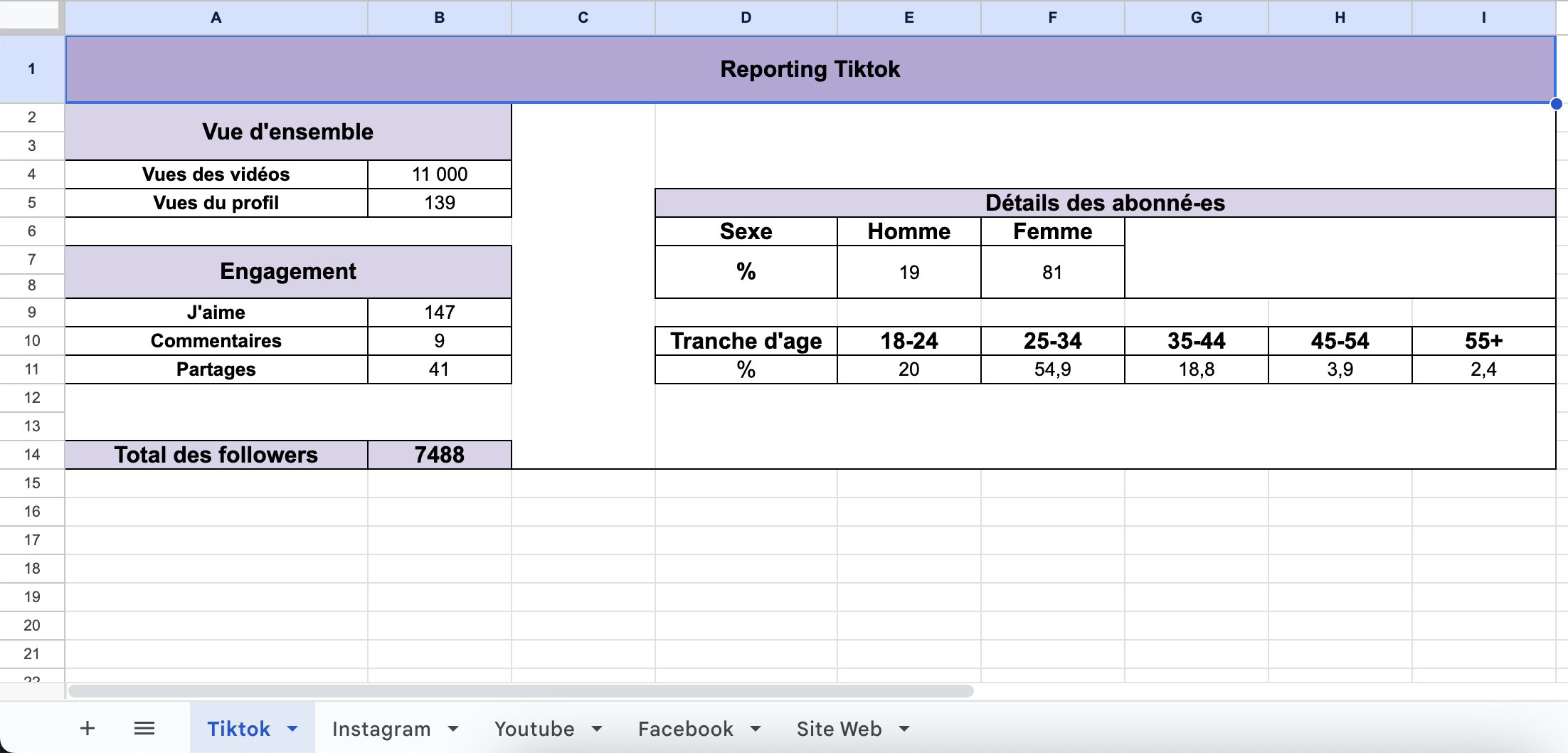Click the Reporting Tiktok title cell

tap(810, 69)
